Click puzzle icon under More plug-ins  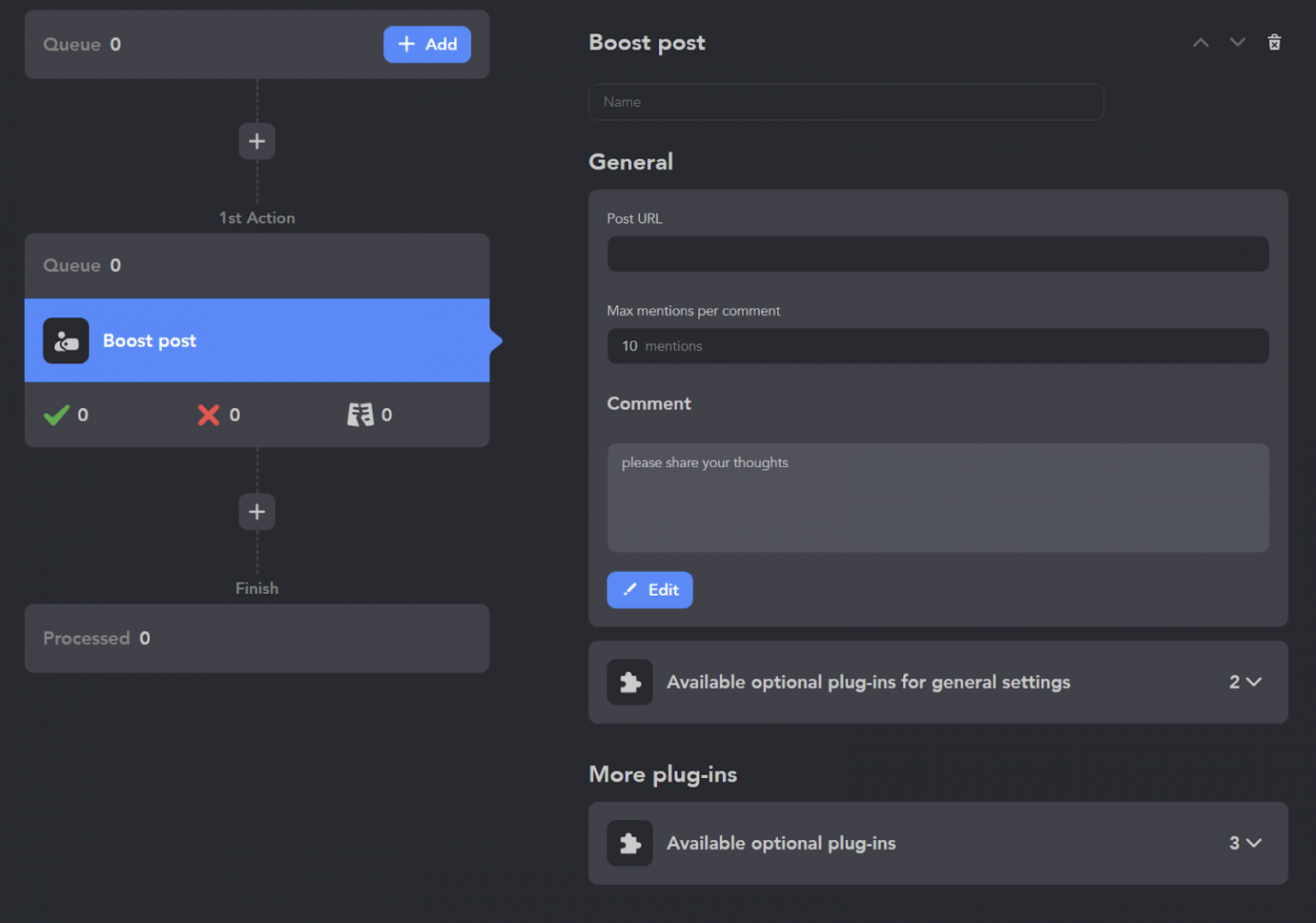coord(630,843)
